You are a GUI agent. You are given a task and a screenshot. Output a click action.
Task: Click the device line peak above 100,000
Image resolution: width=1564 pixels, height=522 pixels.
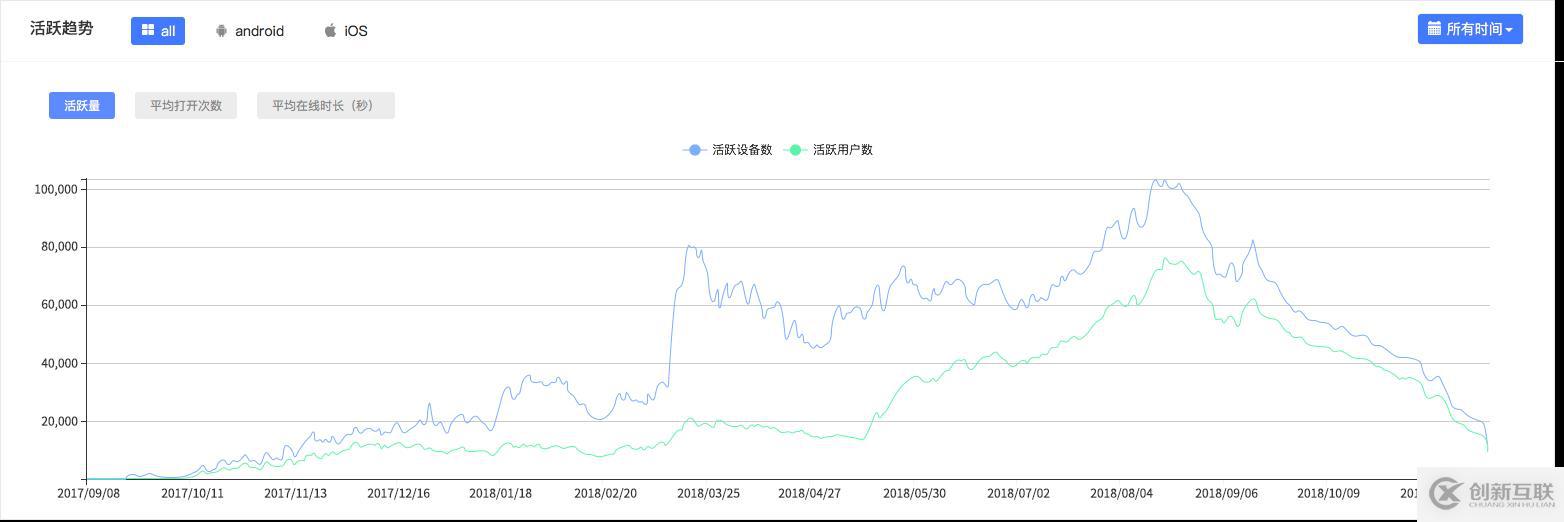(x=1156, y=181)
